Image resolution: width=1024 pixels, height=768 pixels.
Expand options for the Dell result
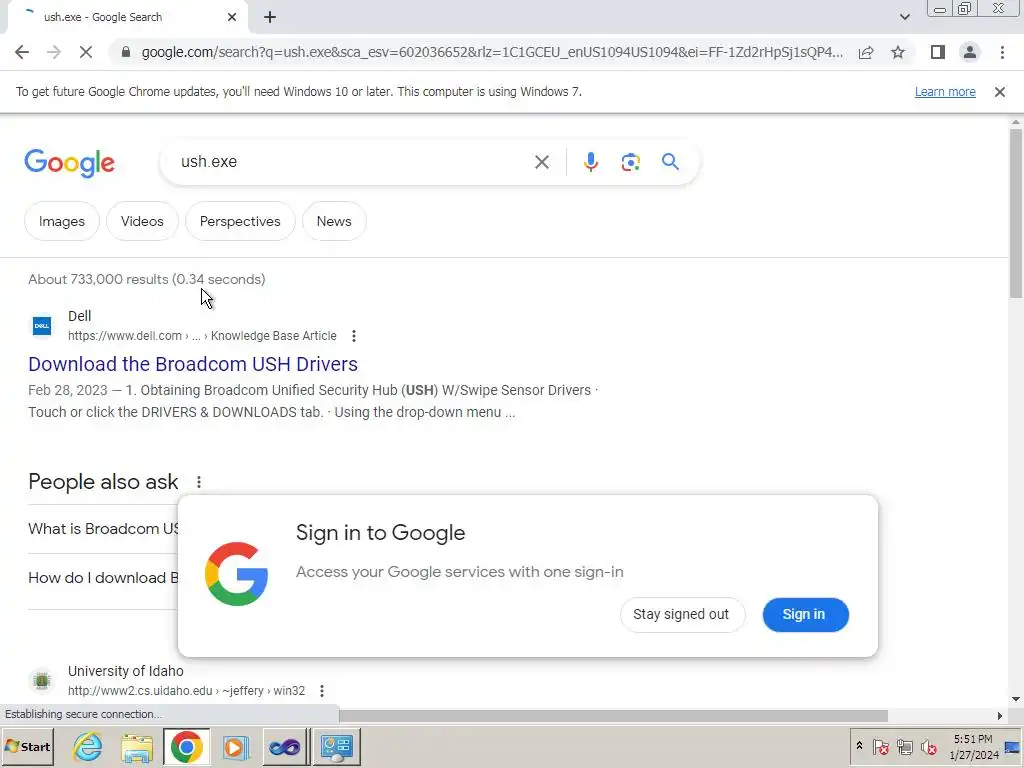click(x=353, y=336)
